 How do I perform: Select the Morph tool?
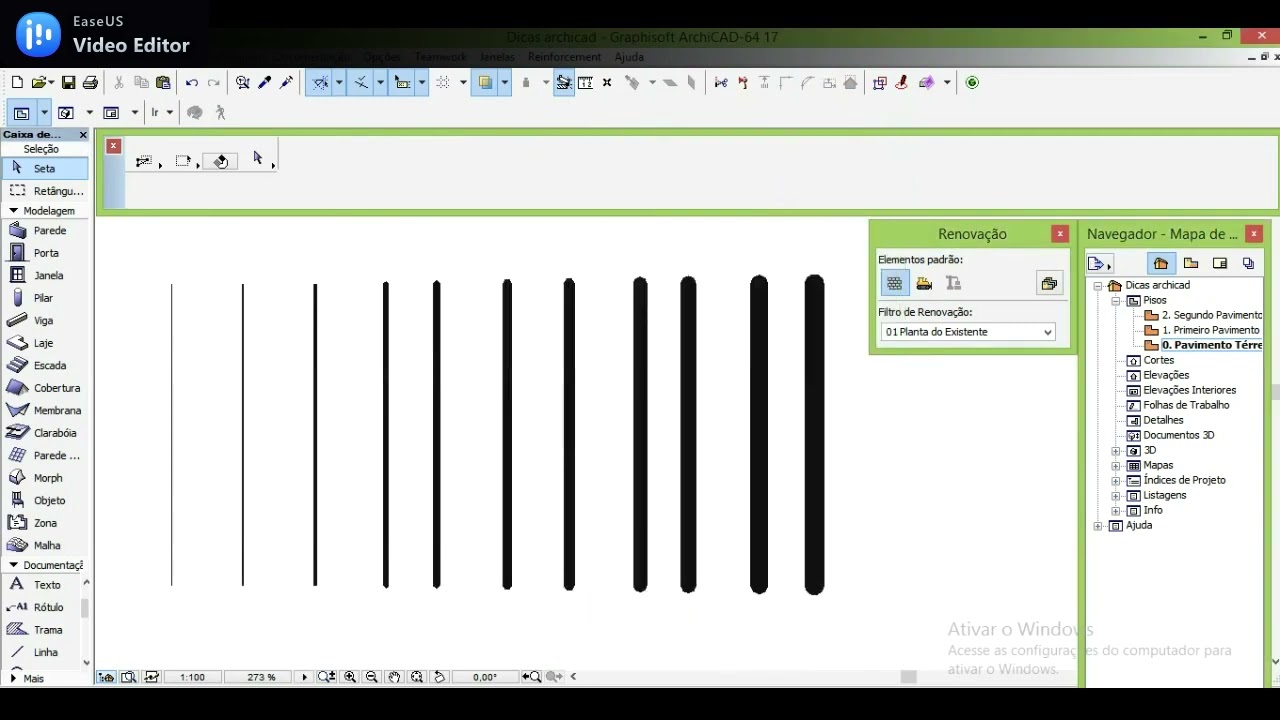tap(44, 478)
